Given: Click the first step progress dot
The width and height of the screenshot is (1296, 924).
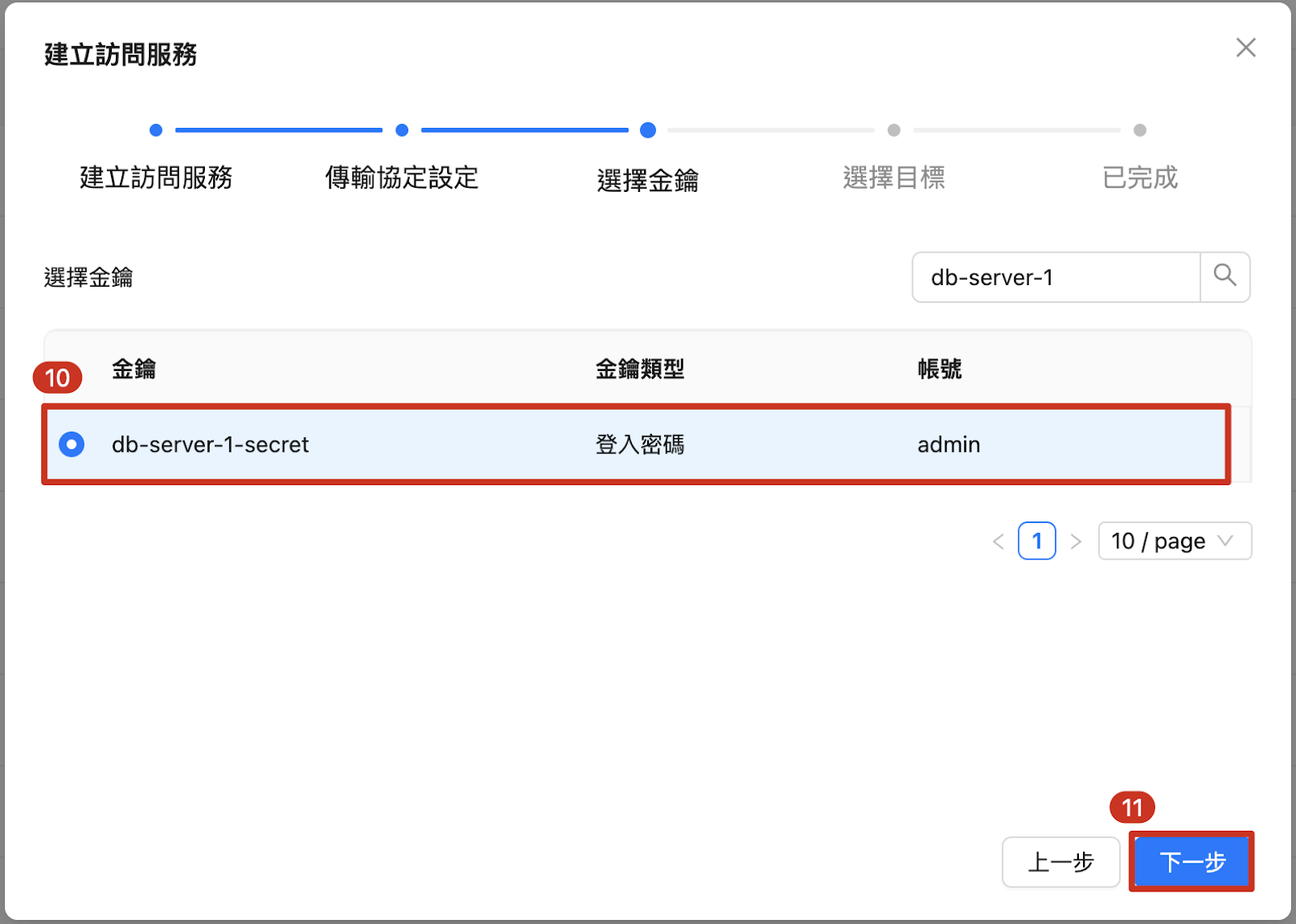Looking at the screenshot, I should [x=156, y=130].
